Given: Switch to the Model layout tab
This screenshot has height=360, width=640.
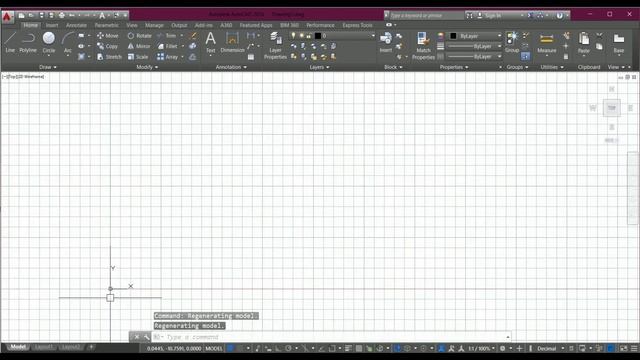Looking at the screenshot, I should pyautogui.click(x=18, y=347).
